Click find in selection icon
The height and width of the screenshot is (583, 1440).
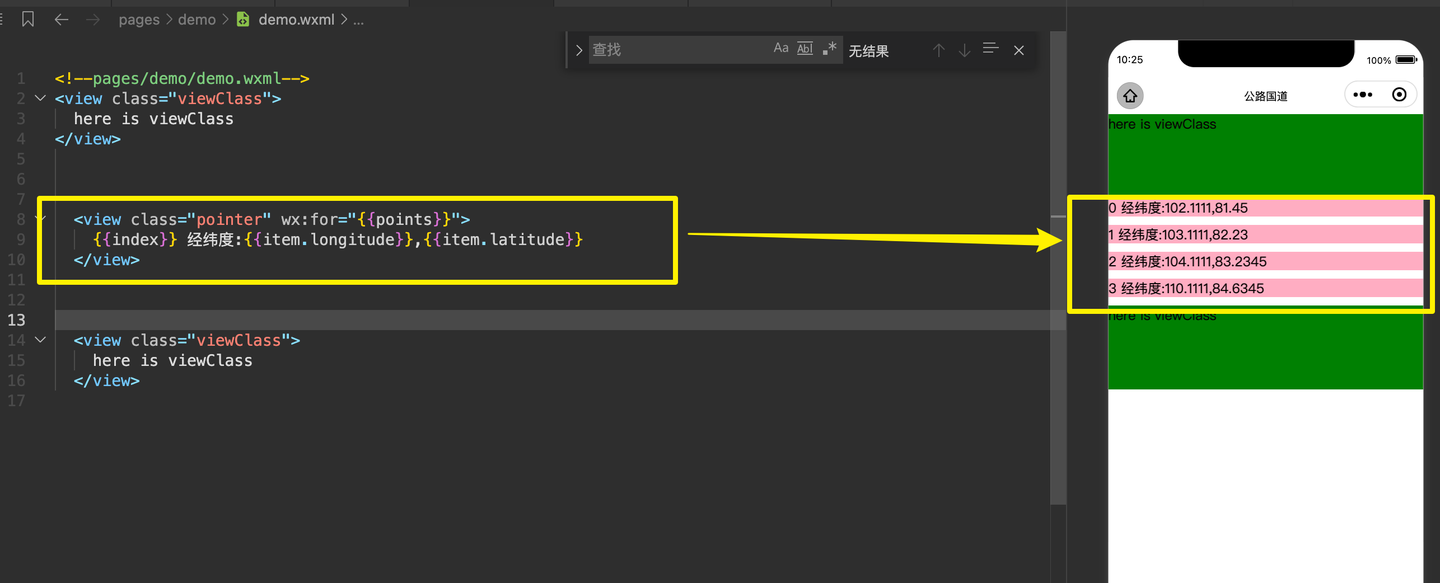pyautogui.click(x=990, y=49)
